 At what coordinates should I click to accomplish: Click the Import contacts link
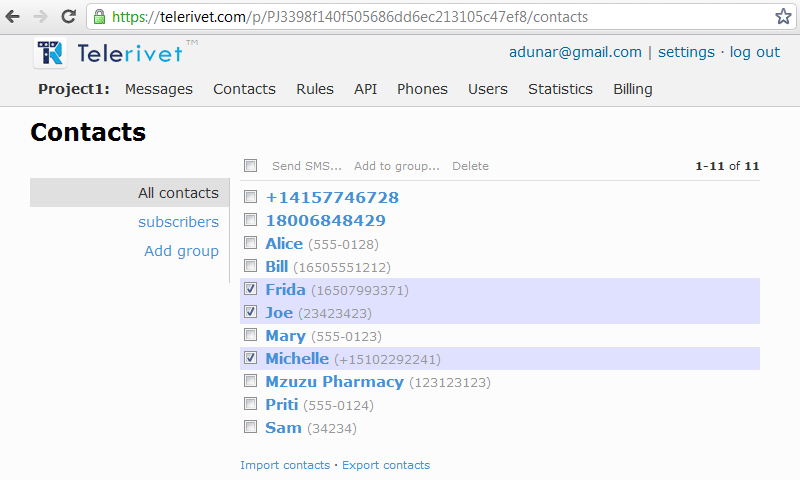285,465
